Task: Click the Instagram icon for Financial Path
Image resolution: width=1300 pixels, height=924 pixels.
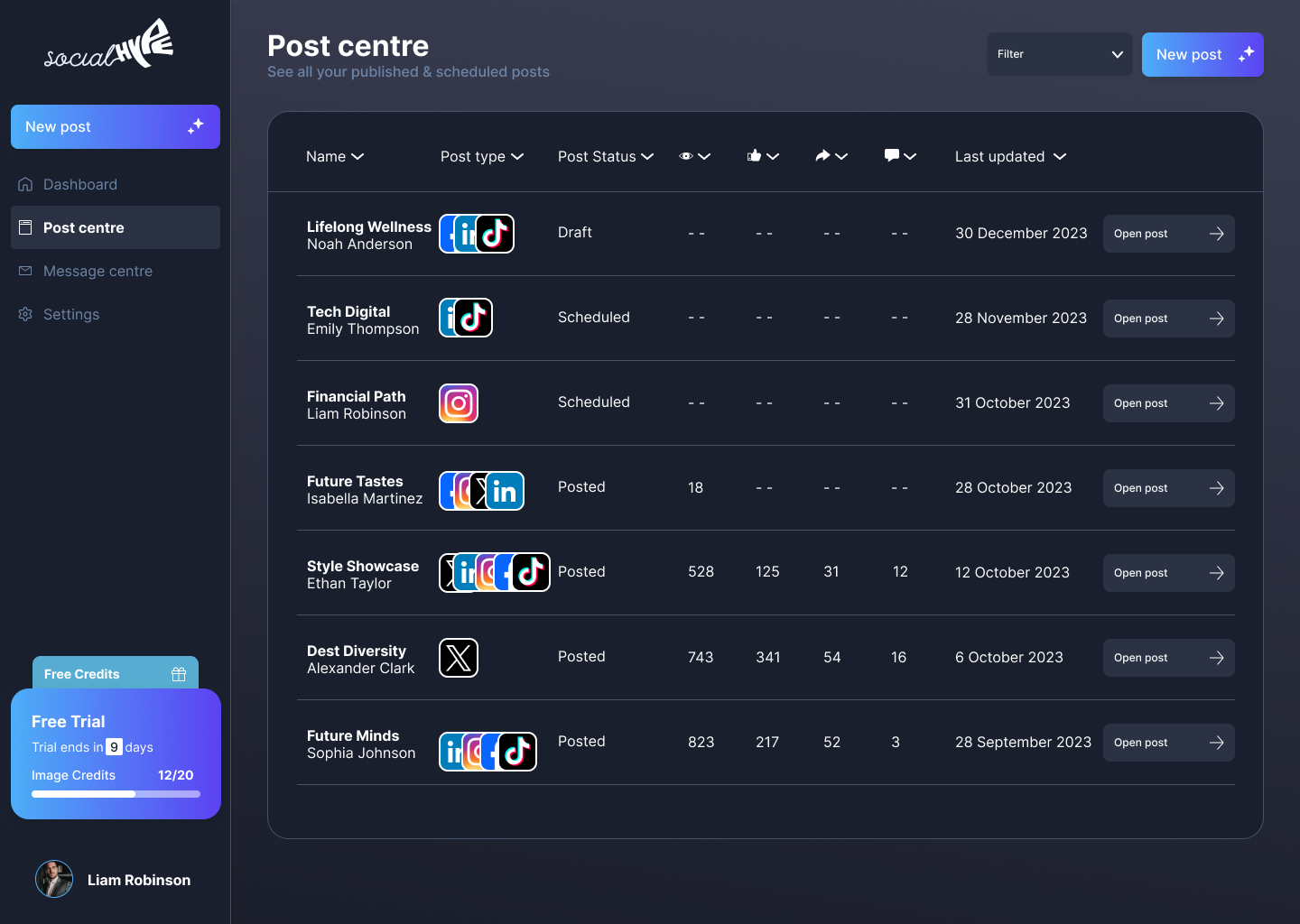Action: (459, 403)
